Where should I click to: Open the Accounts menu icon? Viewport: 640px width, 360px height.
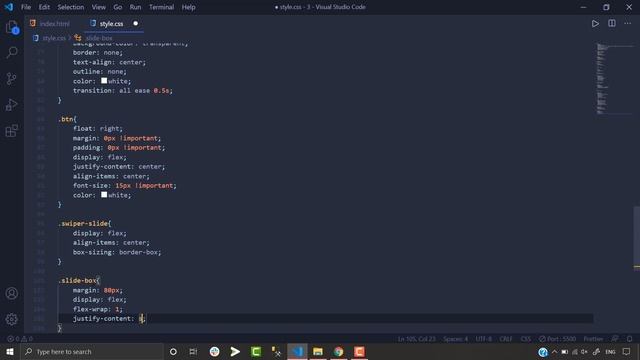click(12, 293)
